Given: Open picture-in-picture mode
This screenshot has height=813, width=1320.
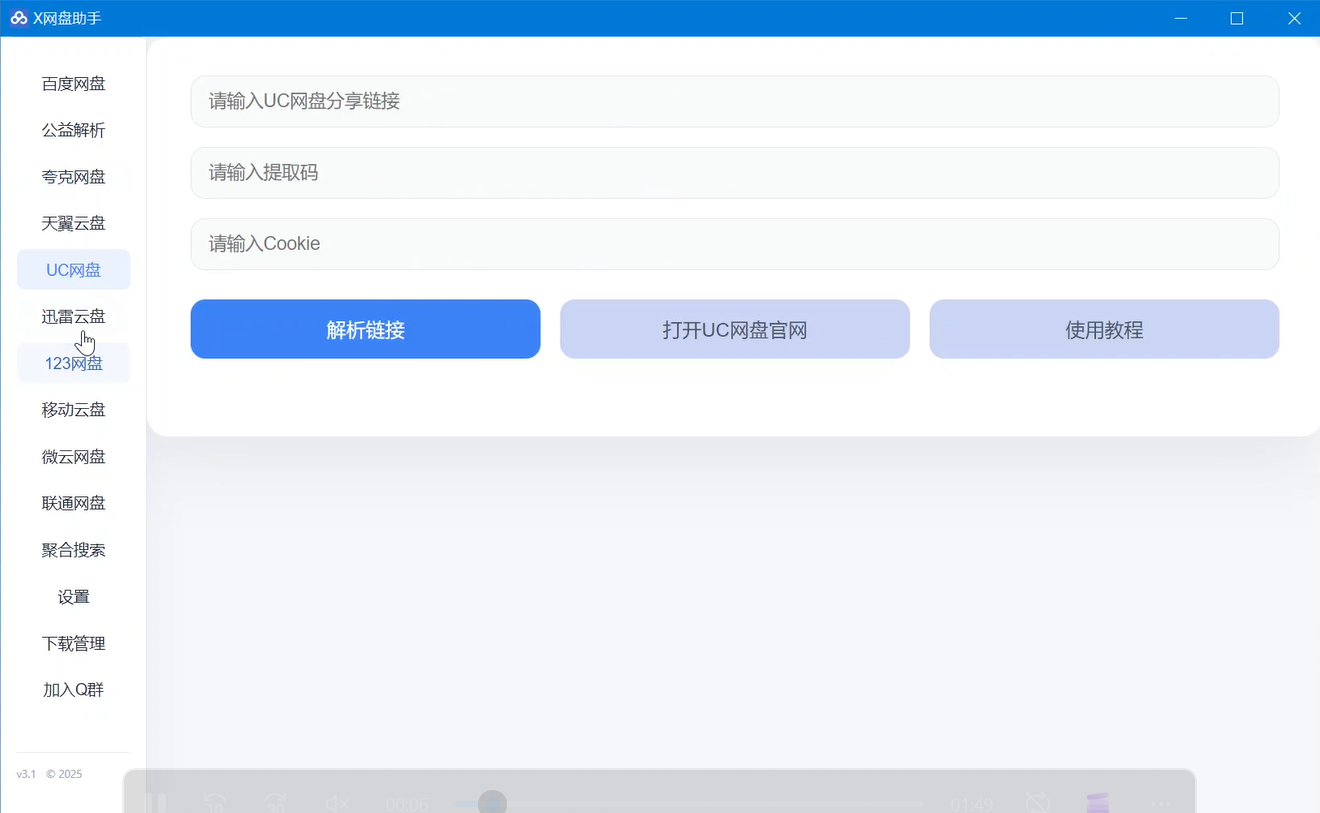Looking at the screenshot, I should 1038,802.
